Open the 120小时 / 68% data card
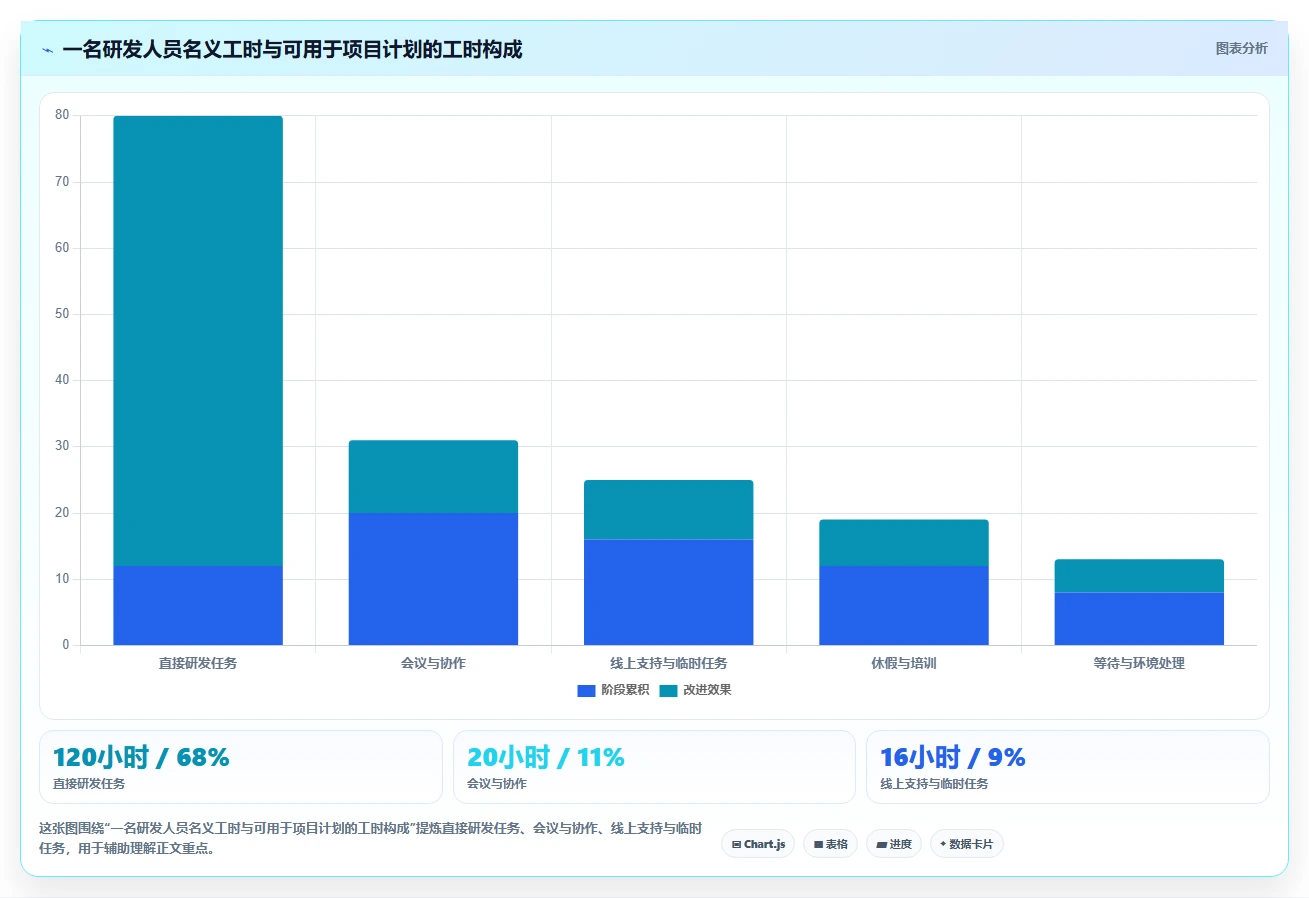This screenshot has width=1309, height=898. 240,767
